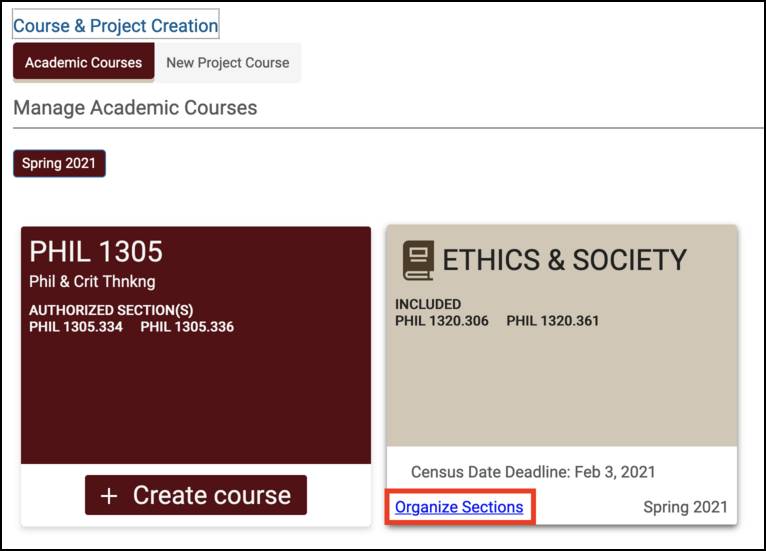
Task: Select section PHIL 1305.336
Action: pos(187,327)
